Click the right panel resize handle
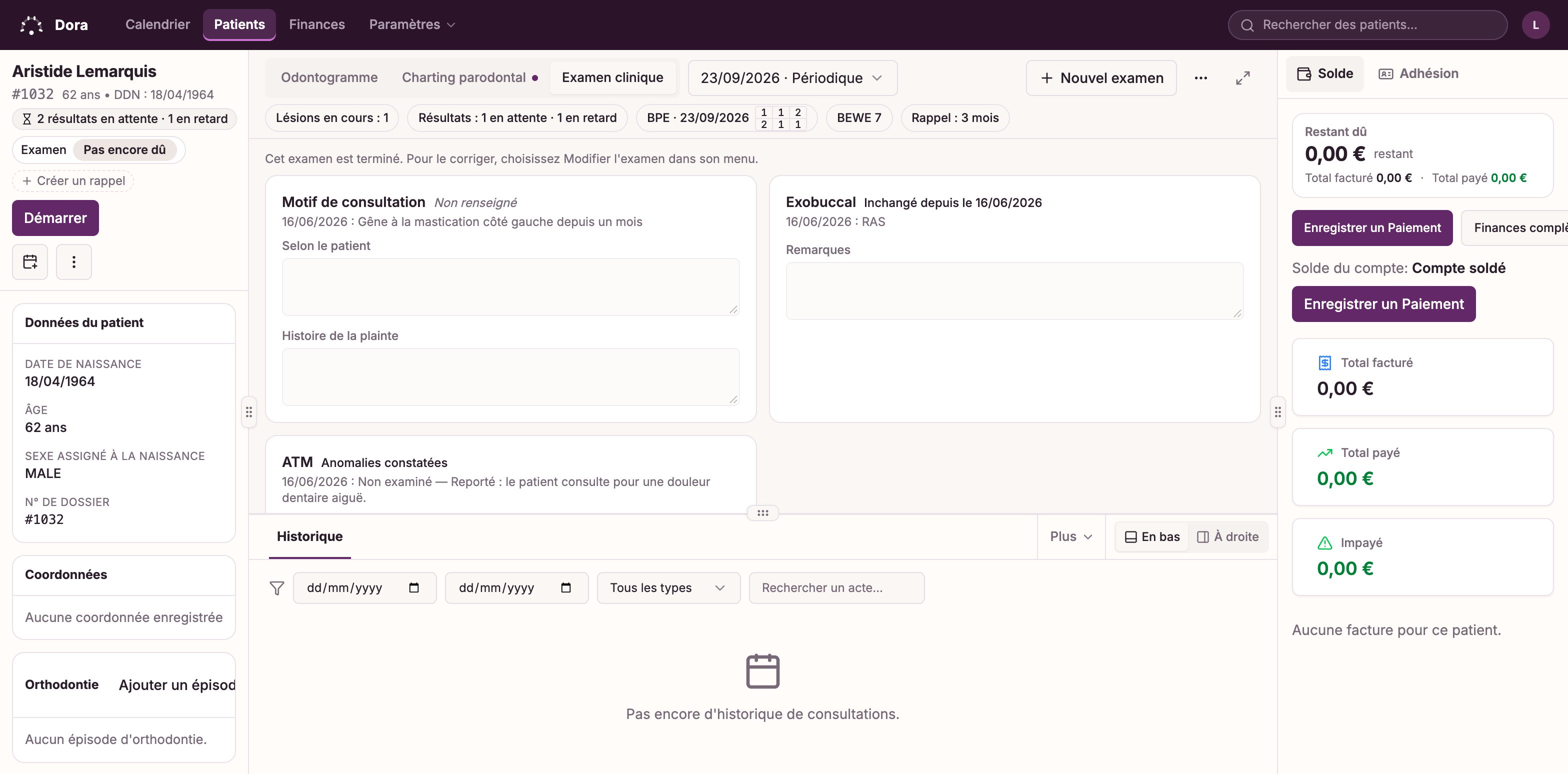The width and height of the screenshot is (1568, 774). 1277,412
